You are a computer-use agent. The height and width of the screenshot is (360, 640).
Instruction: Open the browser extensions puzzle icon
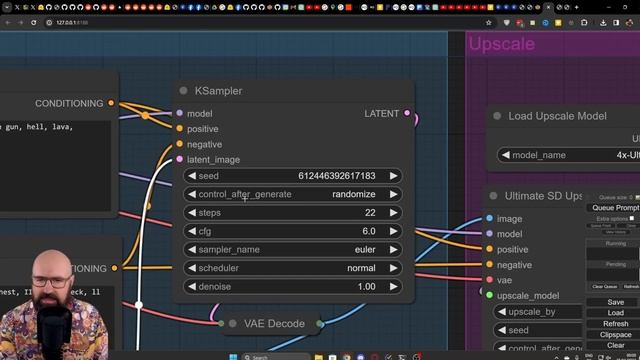(584, 23)
